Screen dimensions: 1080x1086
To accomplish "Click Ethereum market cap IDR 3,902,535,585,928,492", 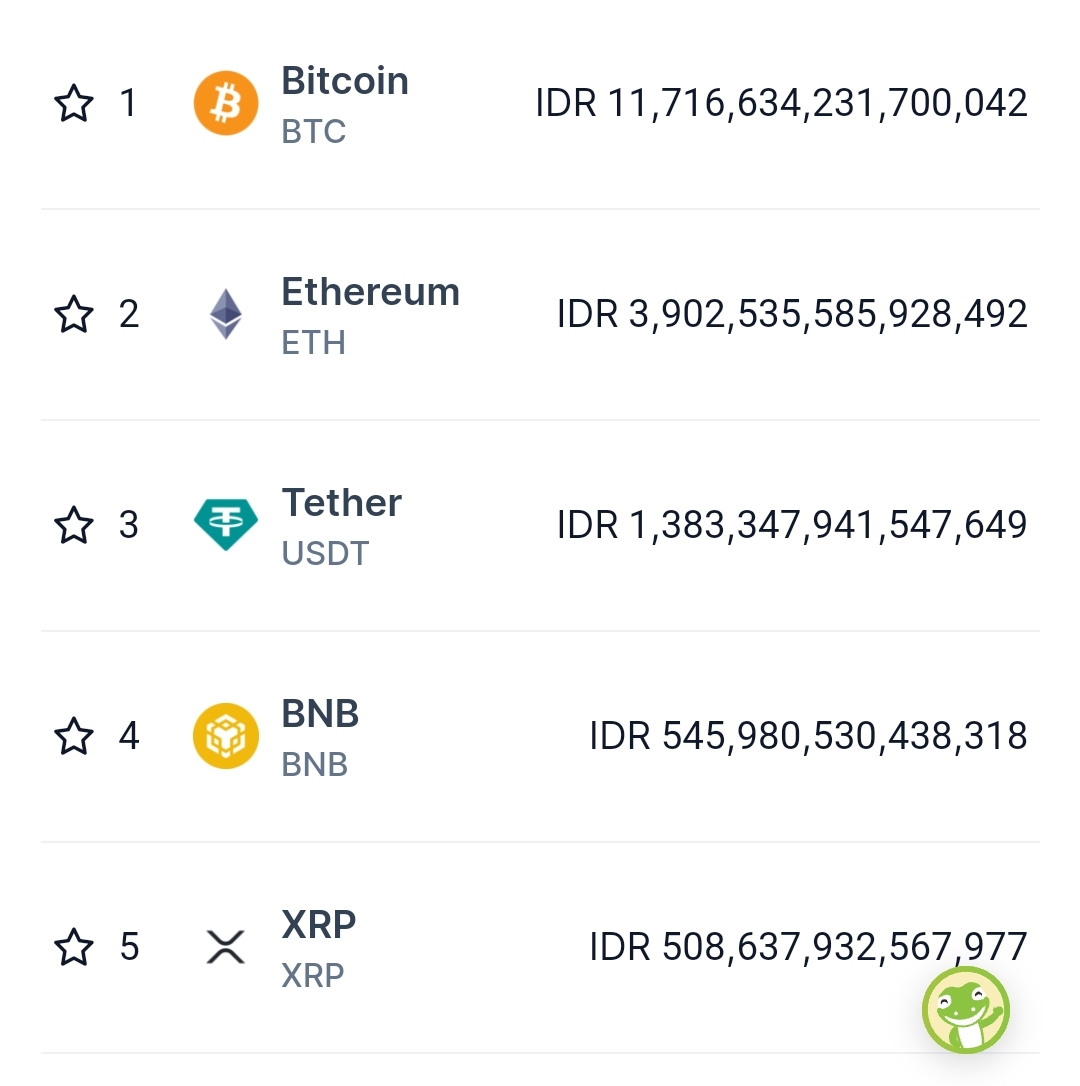I will [x=792, y=314].
